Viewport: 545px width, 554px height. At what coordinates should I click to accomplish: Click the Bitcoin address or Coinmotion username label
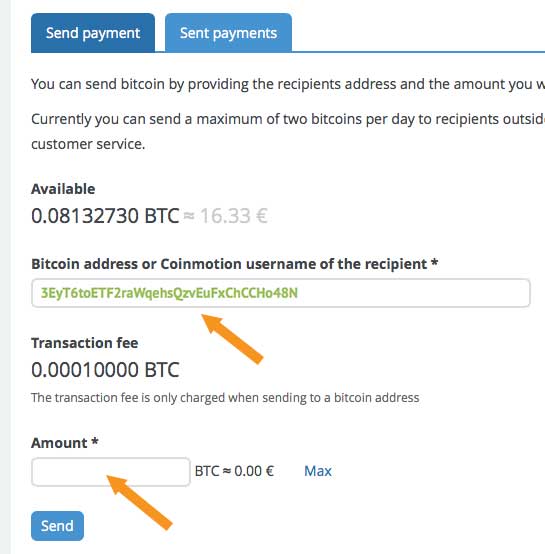coord(235,264)
